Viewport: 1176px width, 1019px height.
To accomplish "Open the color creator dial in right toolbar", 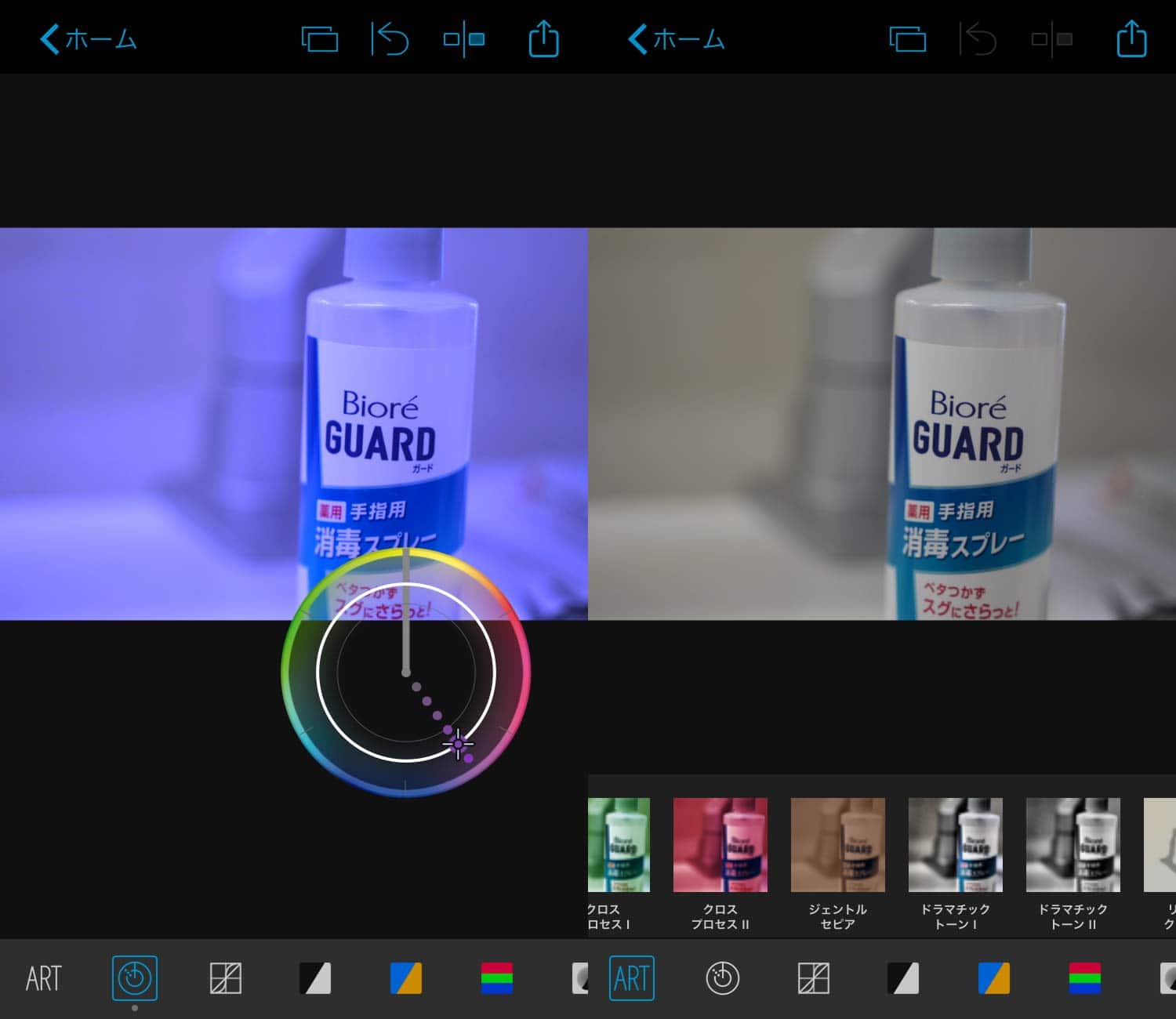I will coord(723,978).
